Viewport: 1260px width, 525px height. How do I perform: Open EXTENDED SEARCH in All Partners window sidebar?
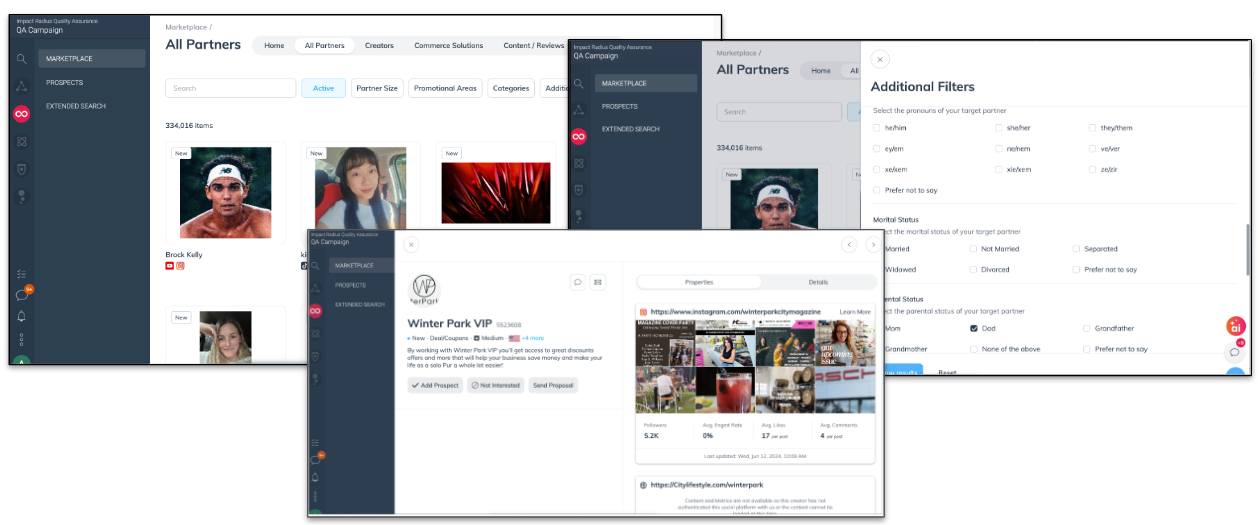(76, 106)
